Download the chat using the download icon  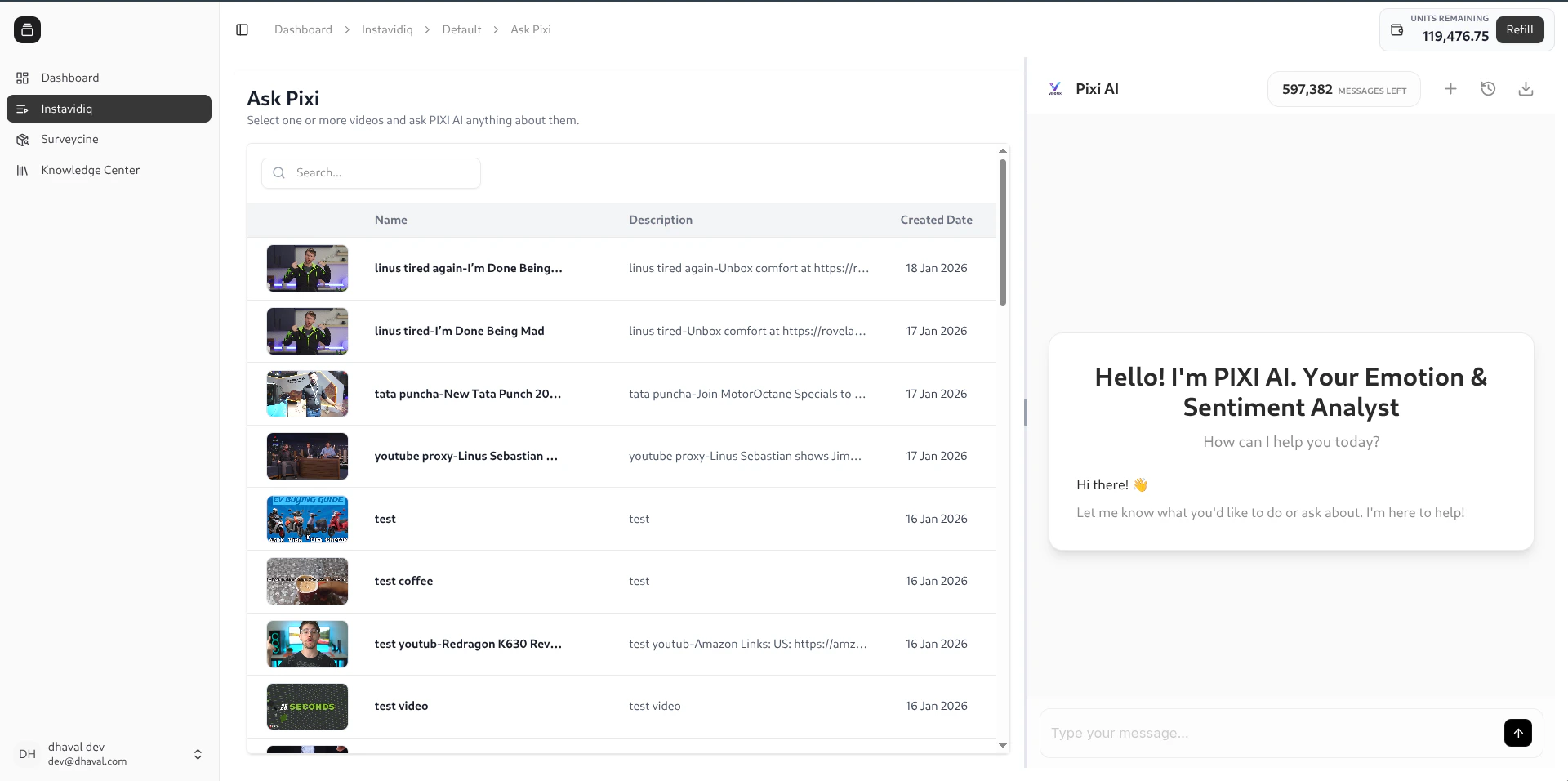tap(1526, 88)
